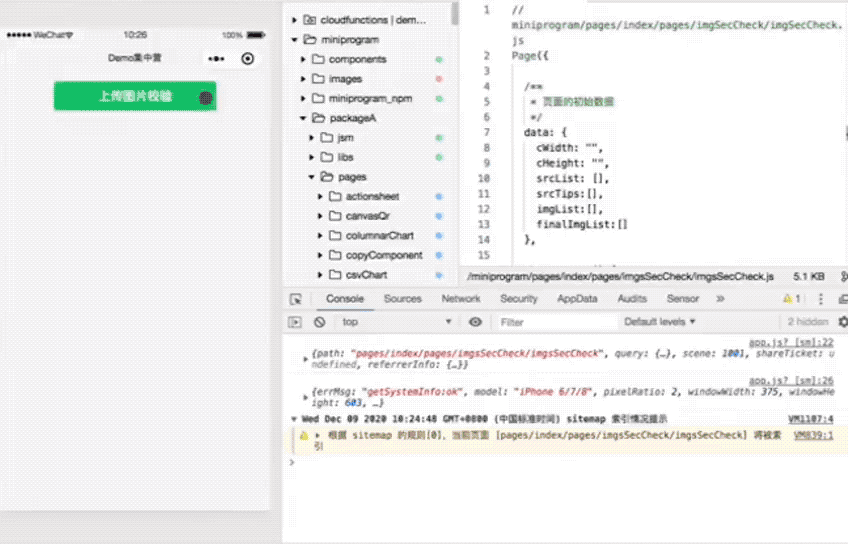Collapse the pages folder arrow
This screenshot has width=848, height=544.
[312, 177]
